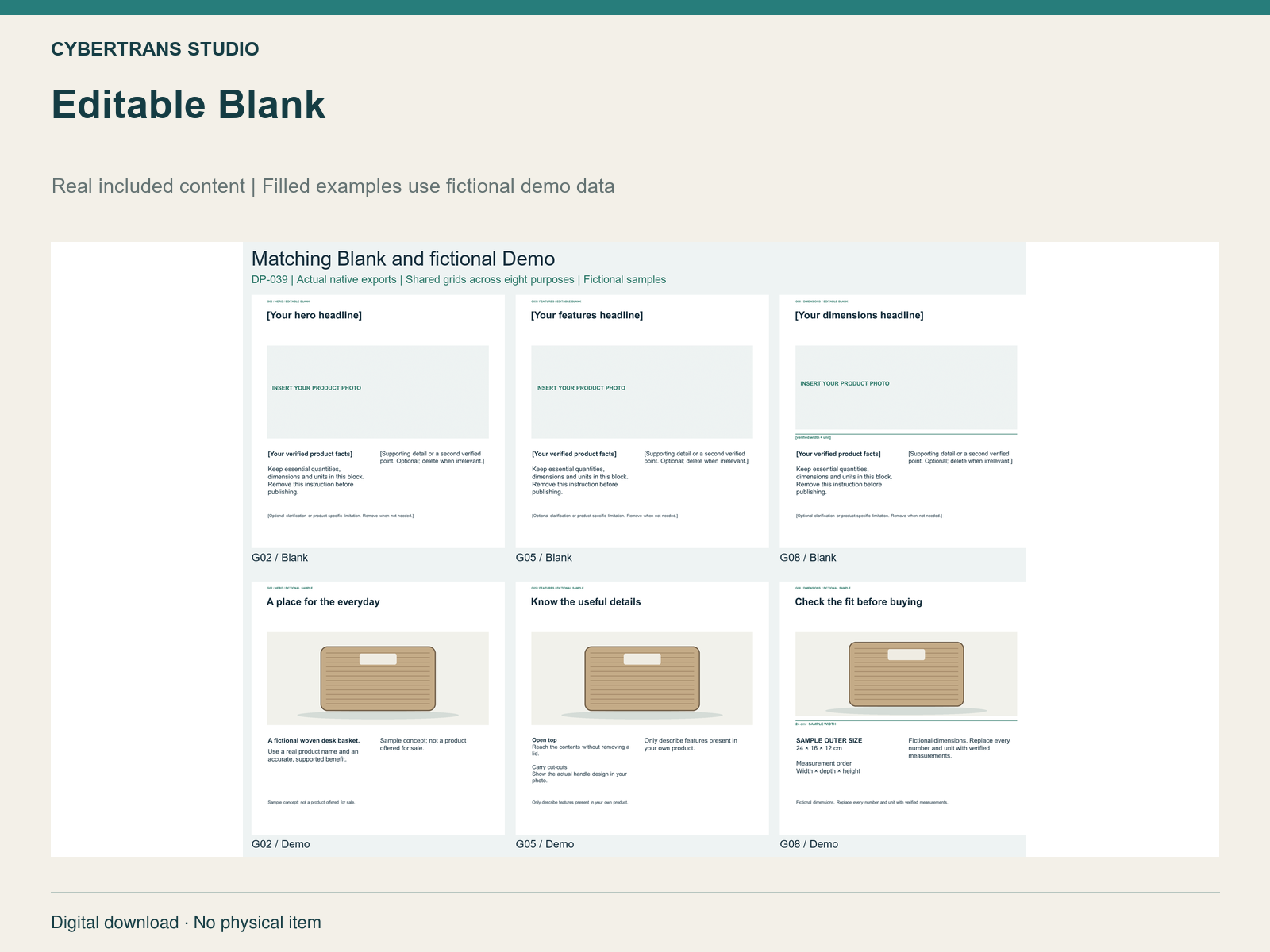Viewport: 1270px width, 952px height.
Task: Click the 'Digital download · No physical item' footer
Action: 187,923
